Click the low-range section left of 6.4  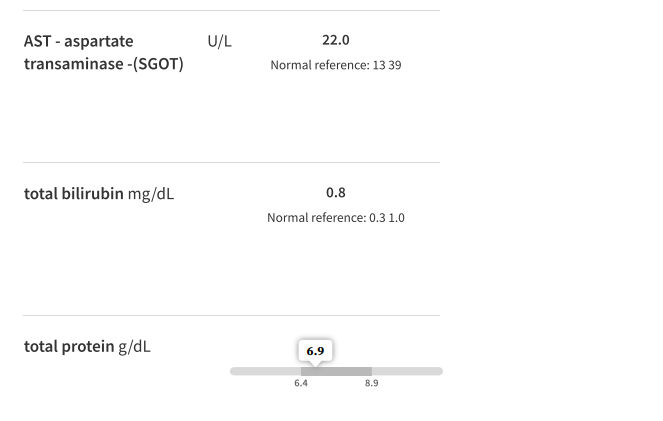point(265,371)
